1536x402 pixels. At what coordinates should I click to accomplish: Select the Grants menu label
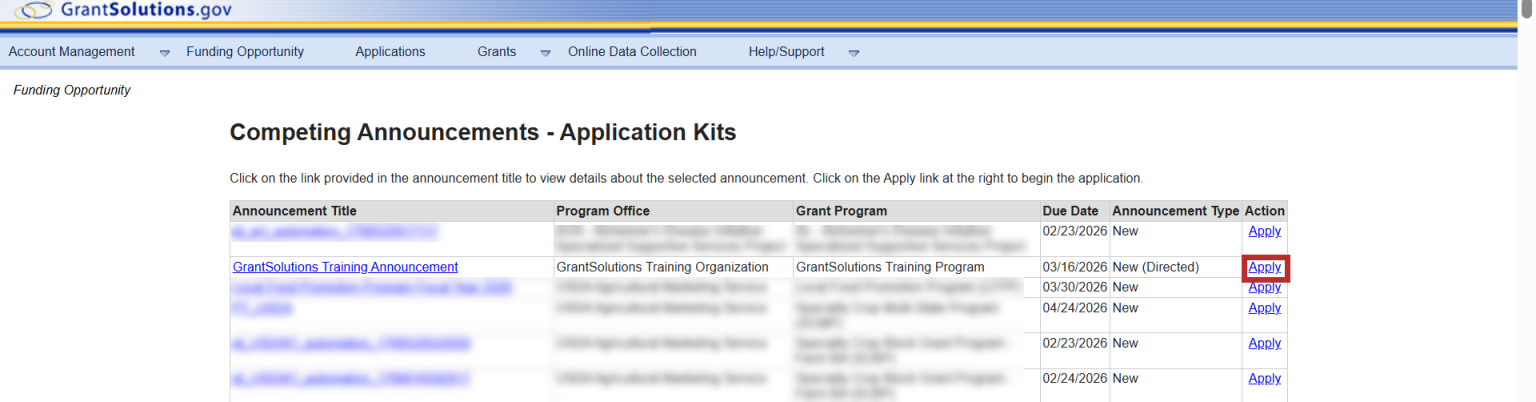point(497,52)
